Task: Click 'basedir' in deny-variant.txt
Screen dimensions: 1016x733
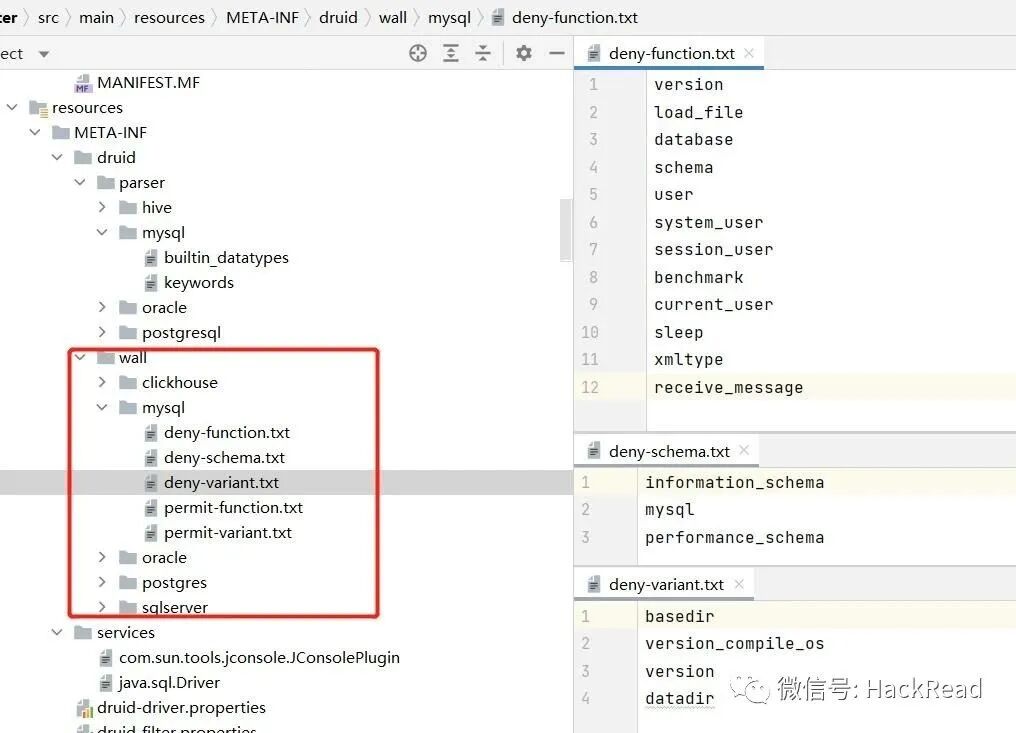Action: (679, 616)
